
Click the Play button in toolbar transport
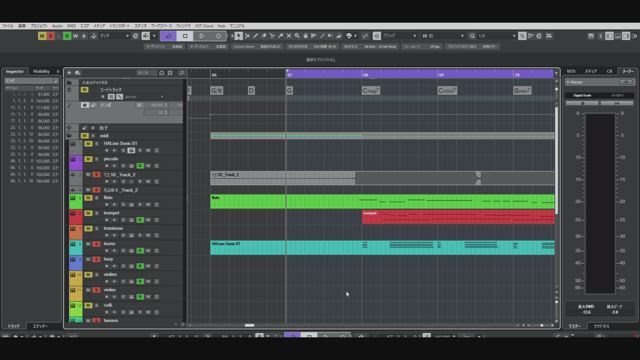coord(202,36)
